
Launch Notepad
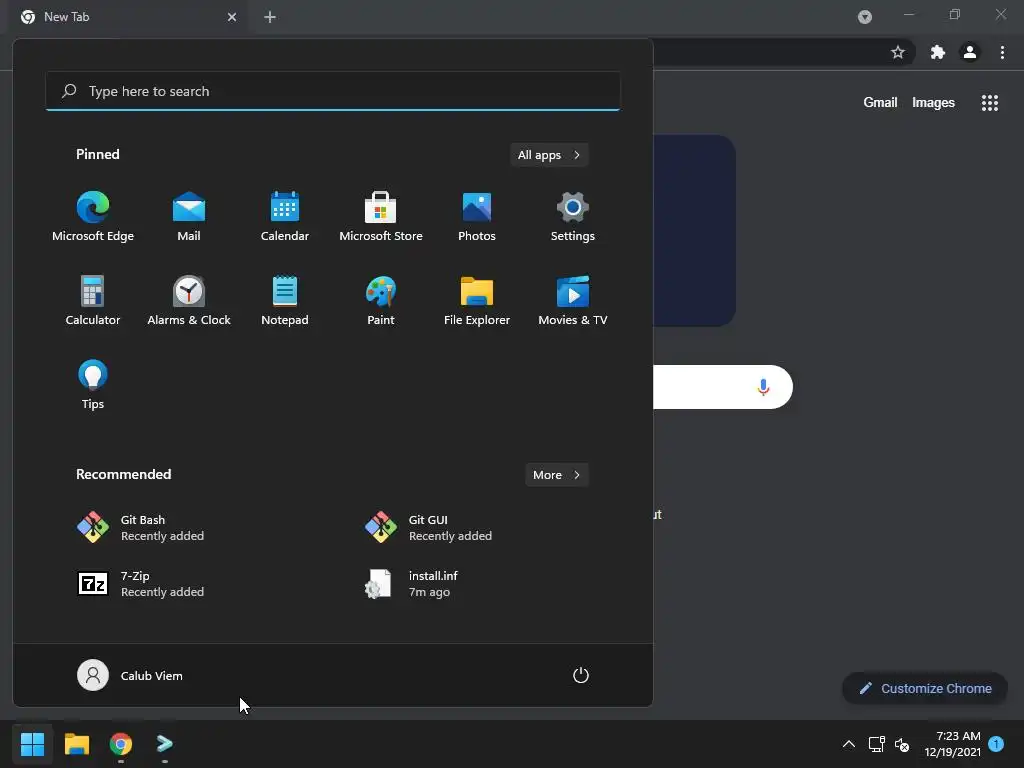click(x=285, y=300)
